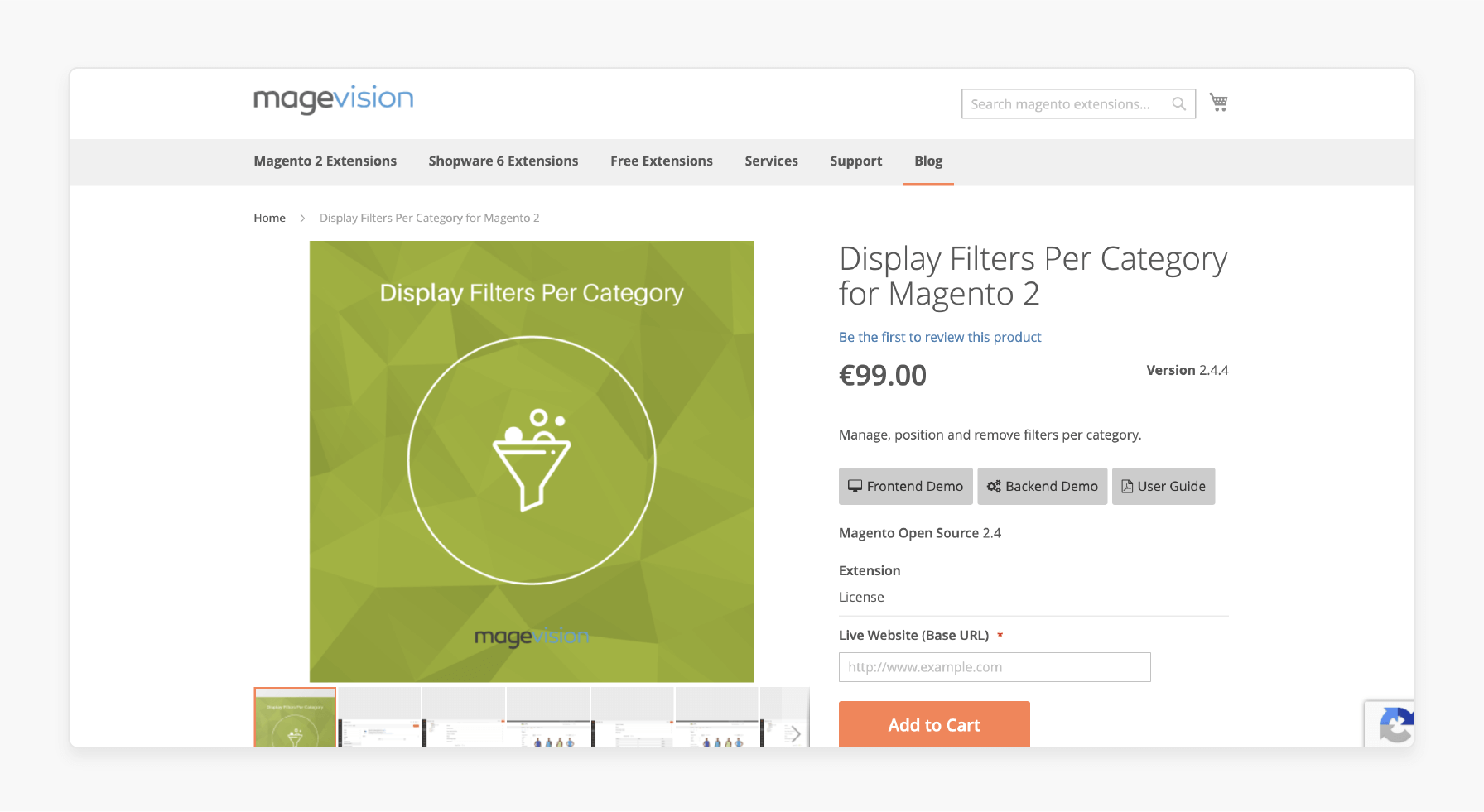Open the Backend Demo button
Screen dimensions: 1484x812
[1043, 486]
